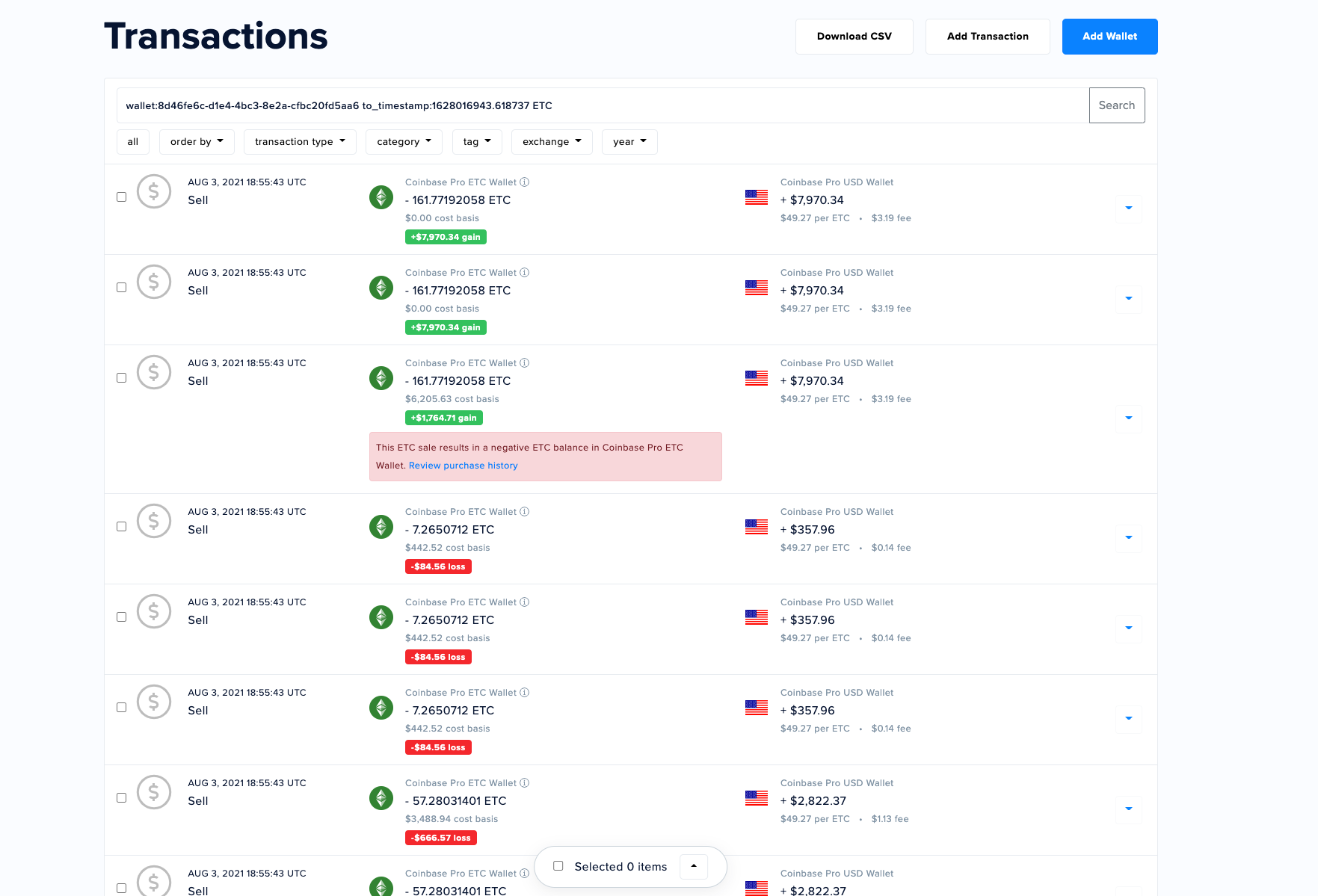The image size is (1318, 896).
Task: Open the 'year' filter dropdown
Action: 629,142
